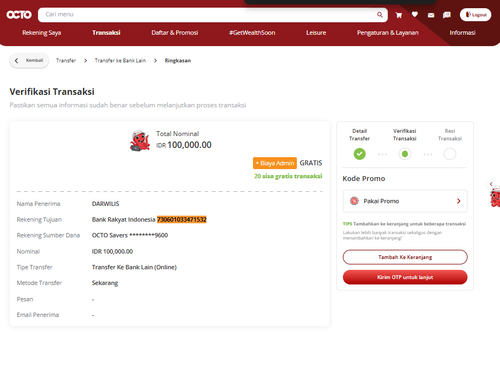Open Daftar & Promosi menu

pos(175,33)
